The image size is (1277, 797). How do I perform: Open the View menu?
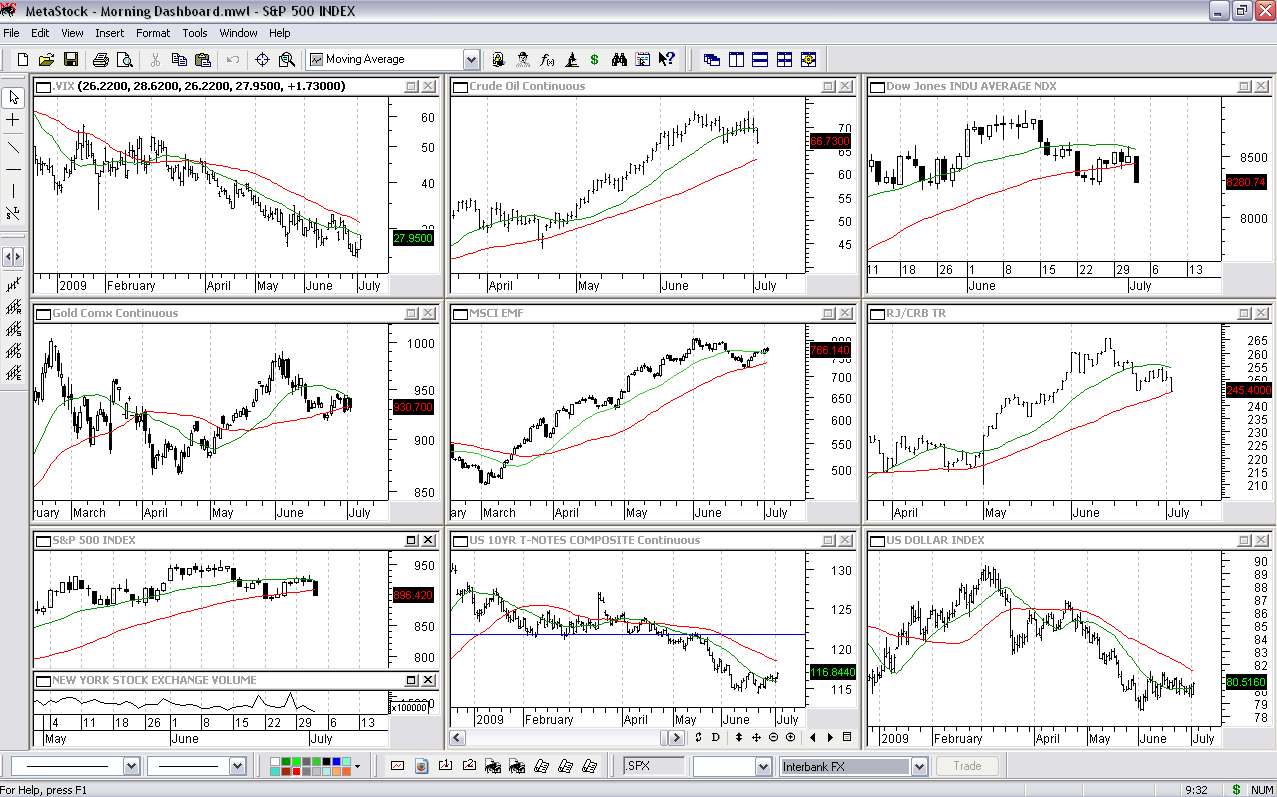pos(72,33)
